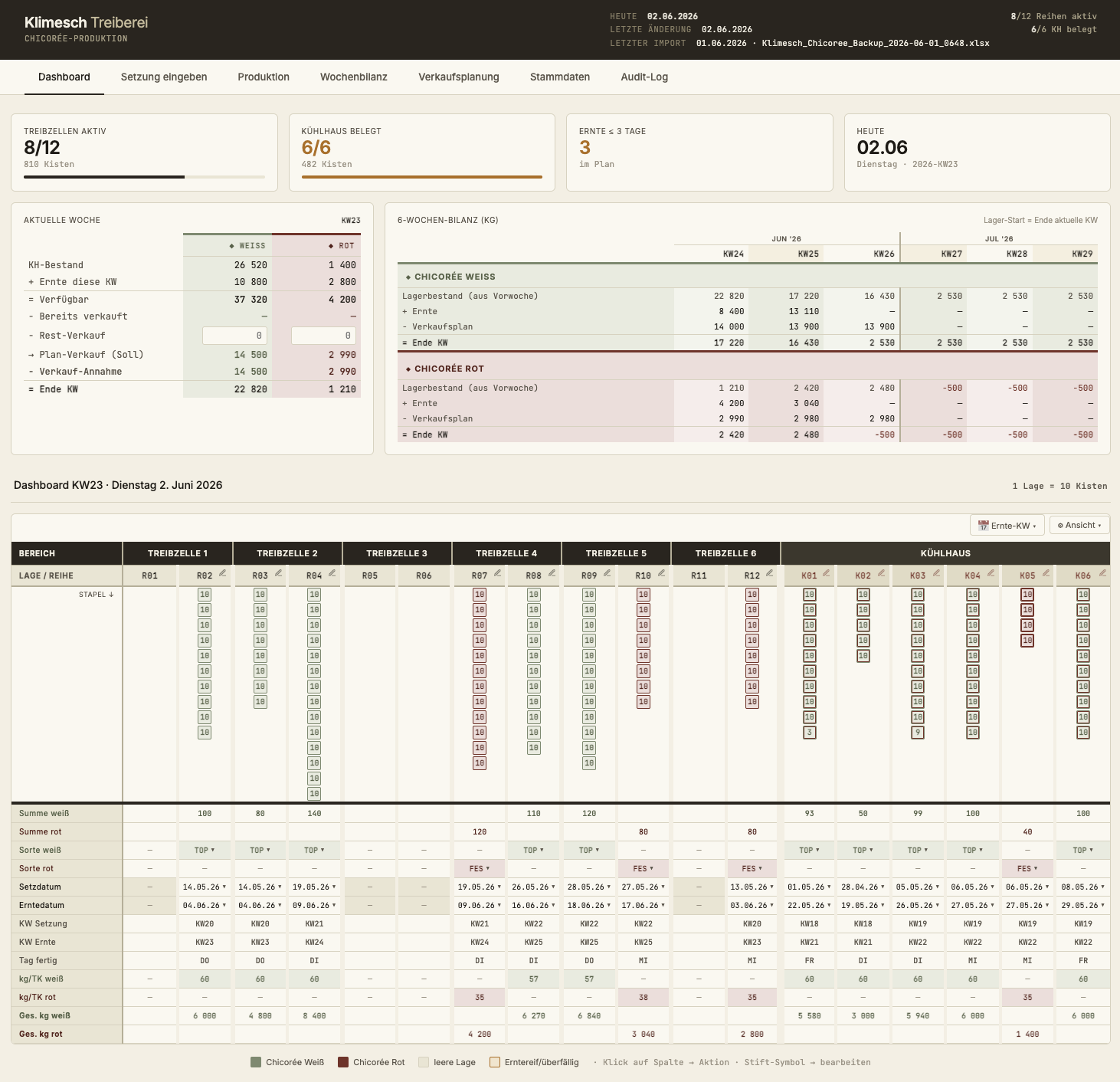Switch to the Verkaufsplanung tab
The height and width of the screenshot is (1082, 1120).
click(459, 77)
